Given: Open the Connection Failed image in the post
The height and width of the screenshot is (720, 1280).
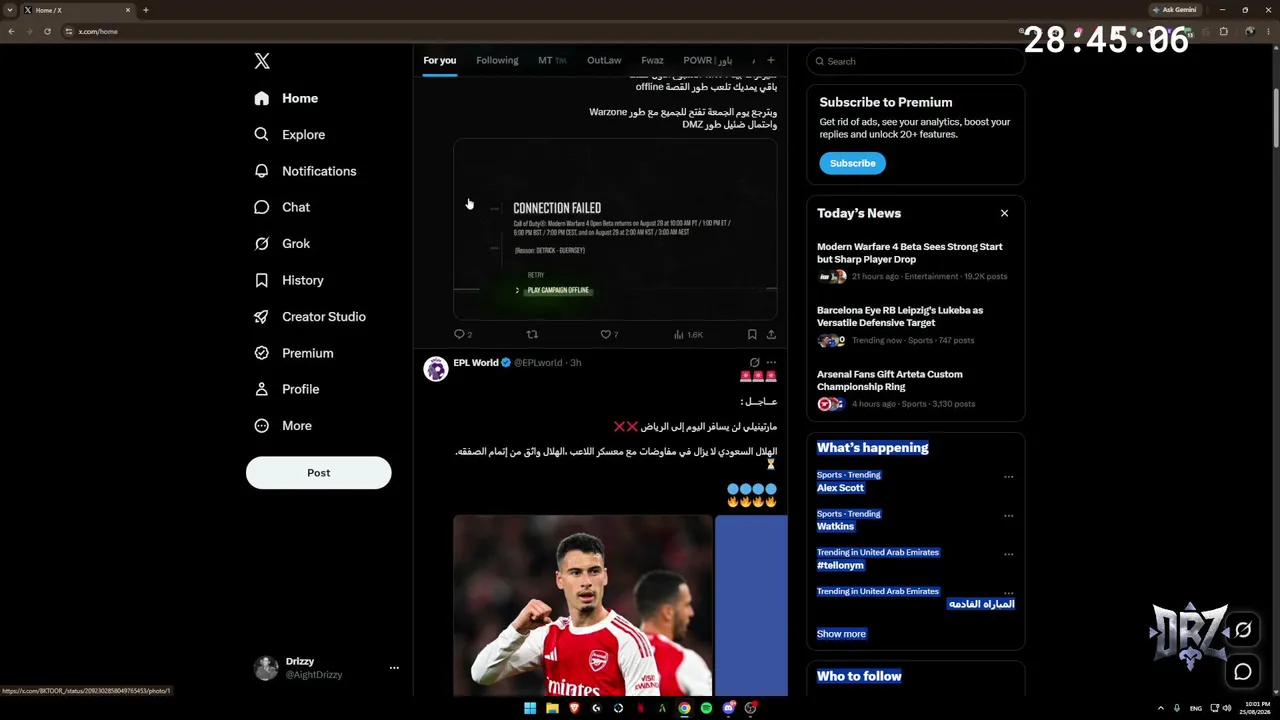Looking at the screenshot, I should (x=615, y=229).
